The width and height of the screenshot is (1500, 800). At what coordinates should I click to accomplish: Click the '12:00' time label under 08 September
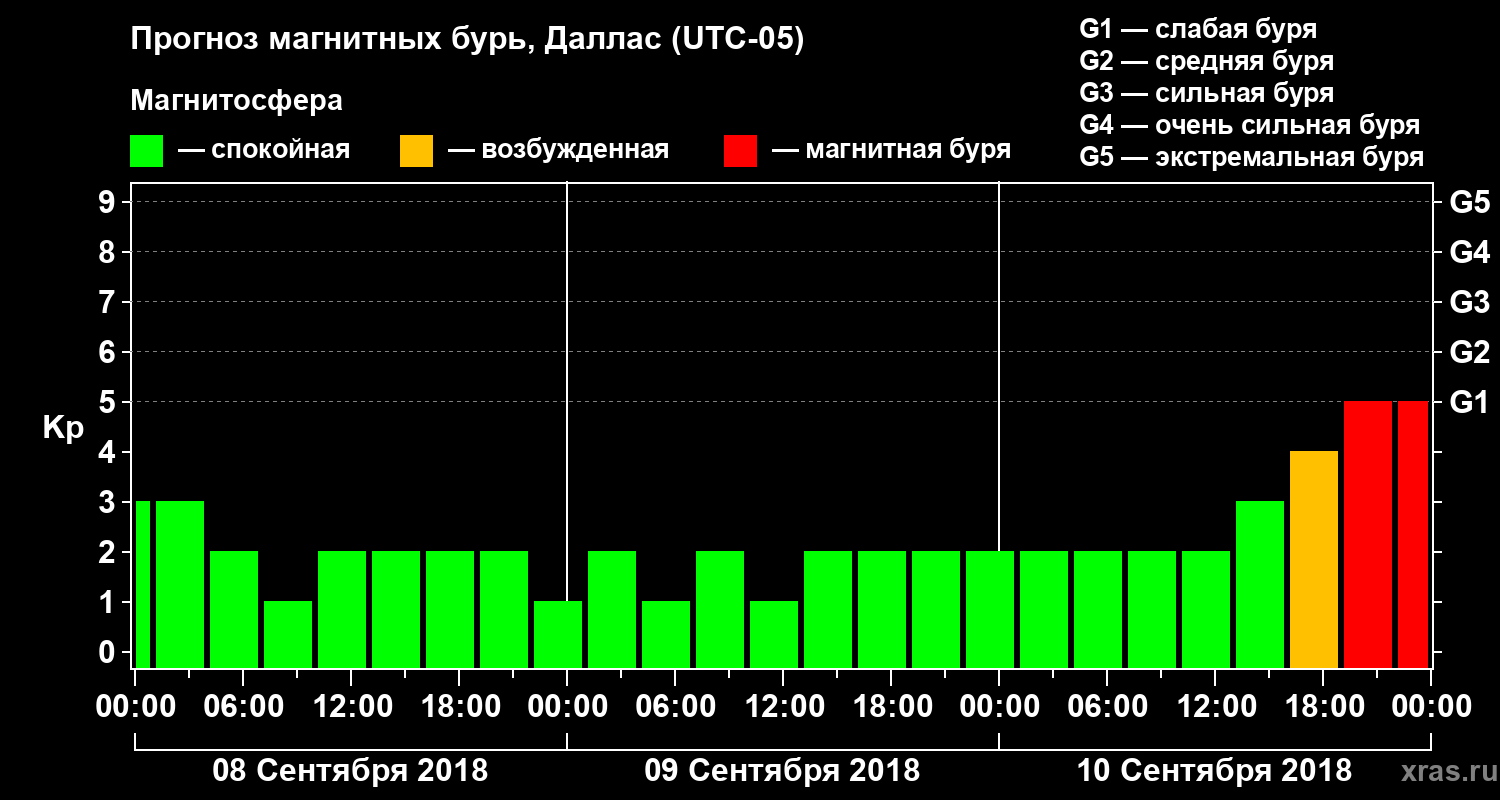pyautogui.click(x=352, y=706)
